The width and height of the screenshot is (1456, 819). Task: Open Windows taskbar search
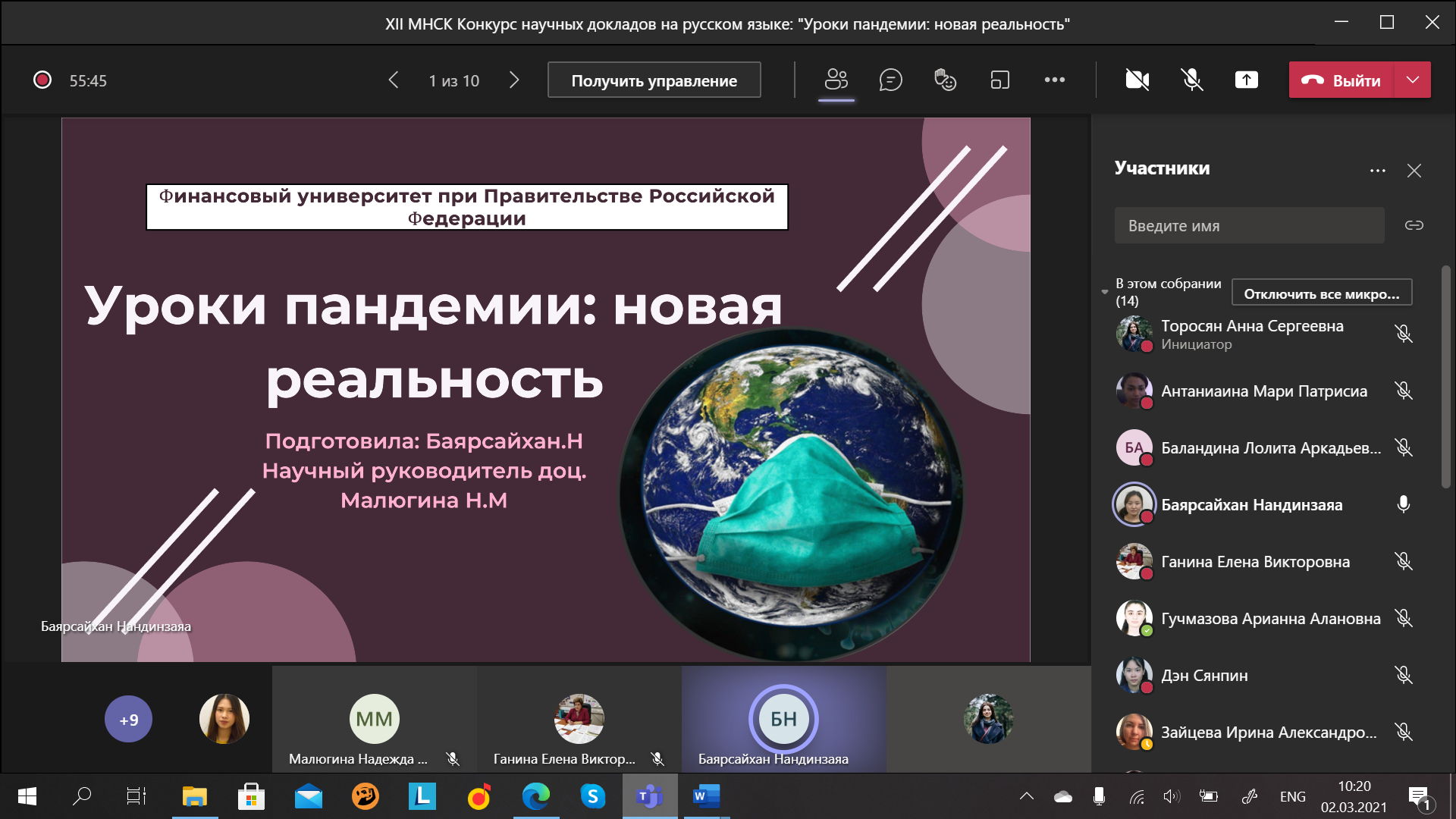coord(82,796)
